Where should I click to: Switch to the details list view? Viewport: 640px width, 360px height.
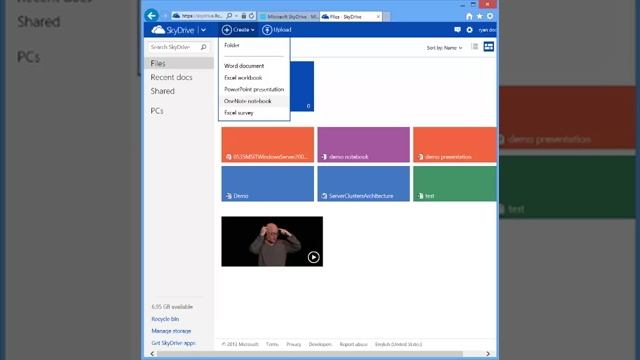coord(475,47)
